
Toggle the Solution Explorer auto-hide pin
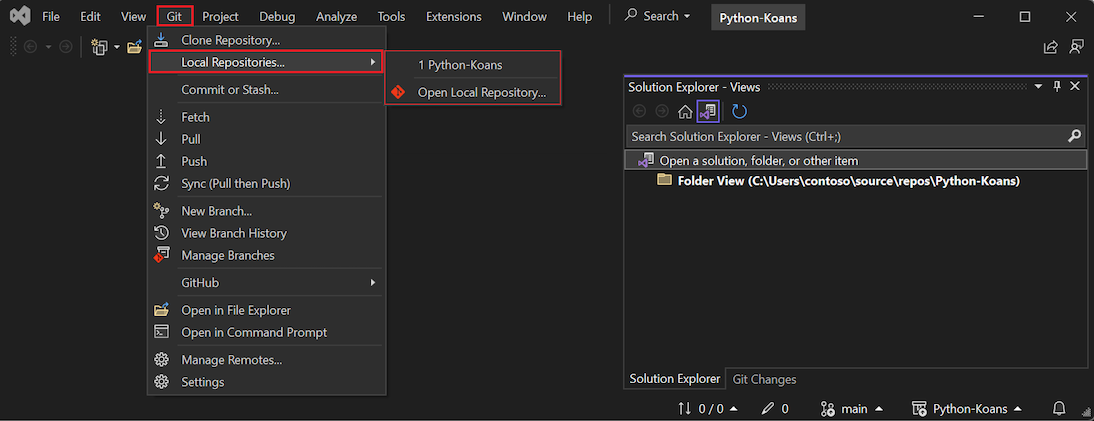[x=1057, y=87]
